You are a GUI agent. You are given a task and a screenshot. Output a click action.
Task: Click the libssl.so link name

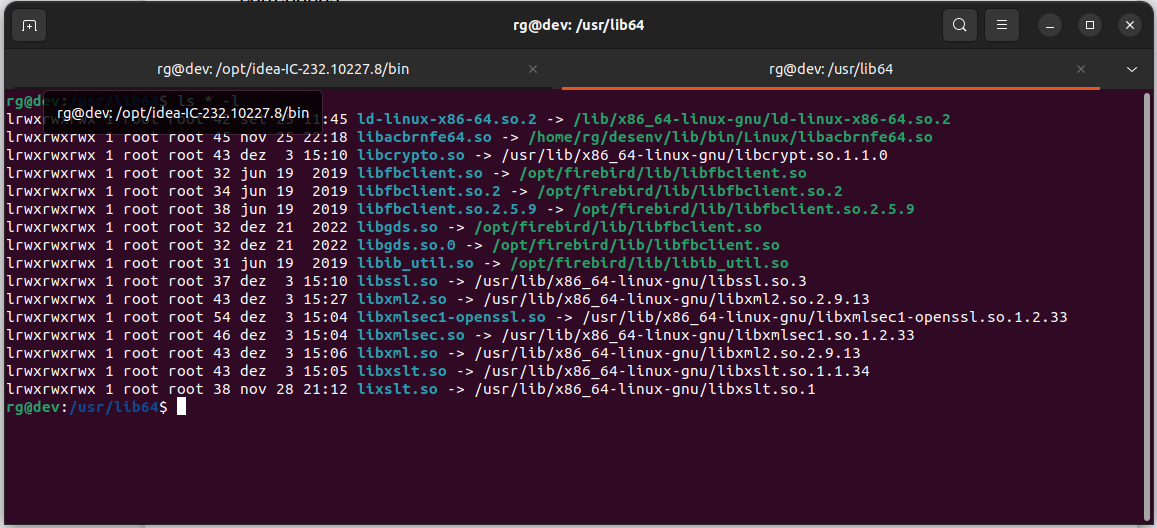pos(397,281)
